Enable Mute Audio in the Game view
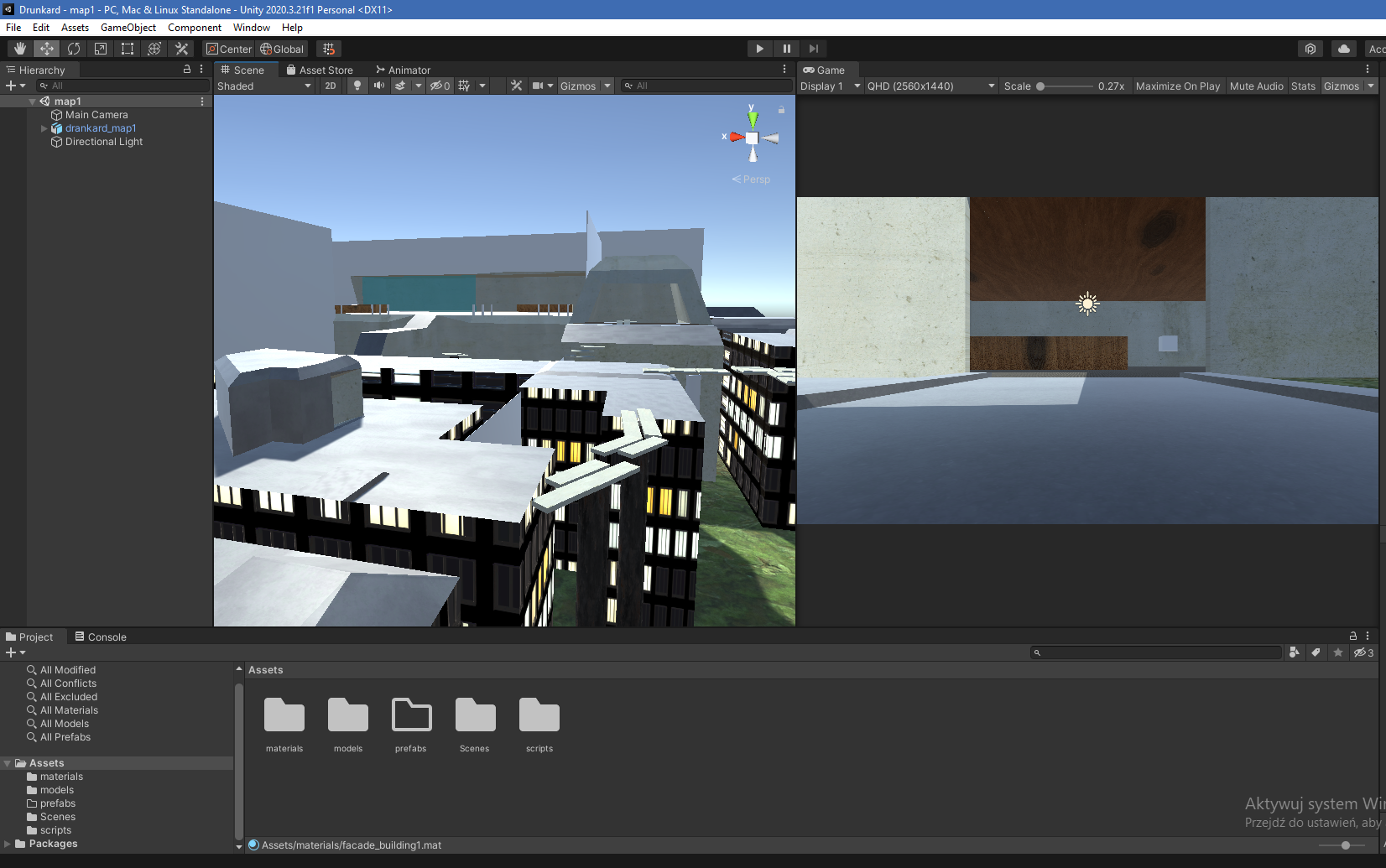 click(x=1256, y=86)
